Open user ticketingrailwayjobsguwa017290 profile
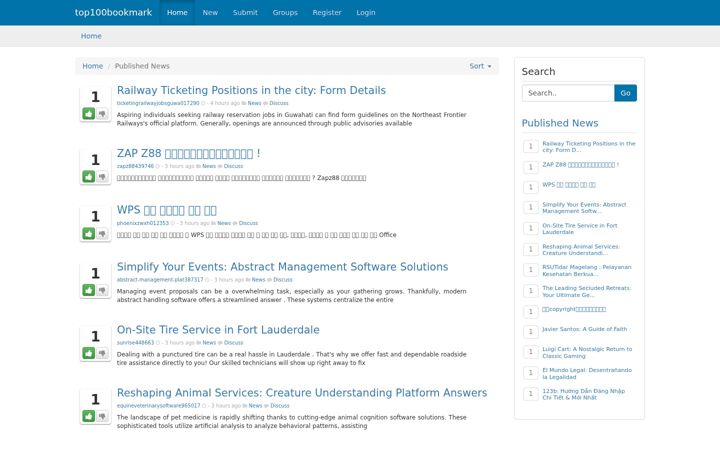 158,103
